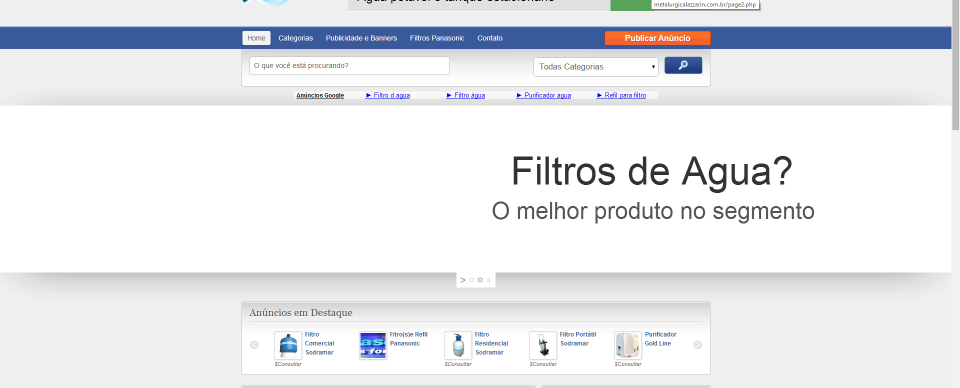Go to the Home menu item
Screen dimensions: 960x388
pos(257,38)
